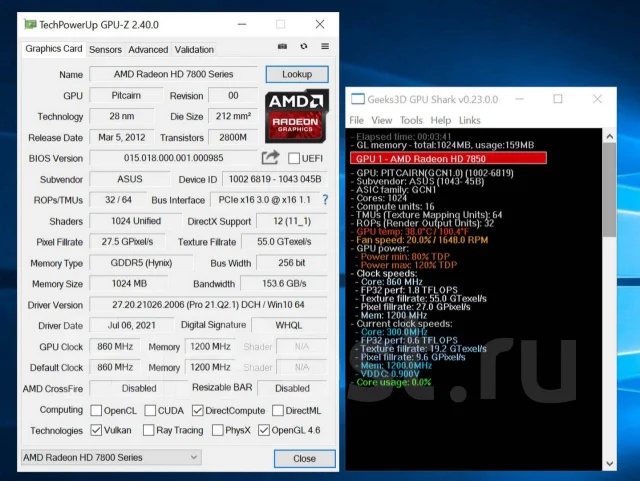Click the VDDC 0.900V line
640x481 pixels.
[x=389, y=374]
